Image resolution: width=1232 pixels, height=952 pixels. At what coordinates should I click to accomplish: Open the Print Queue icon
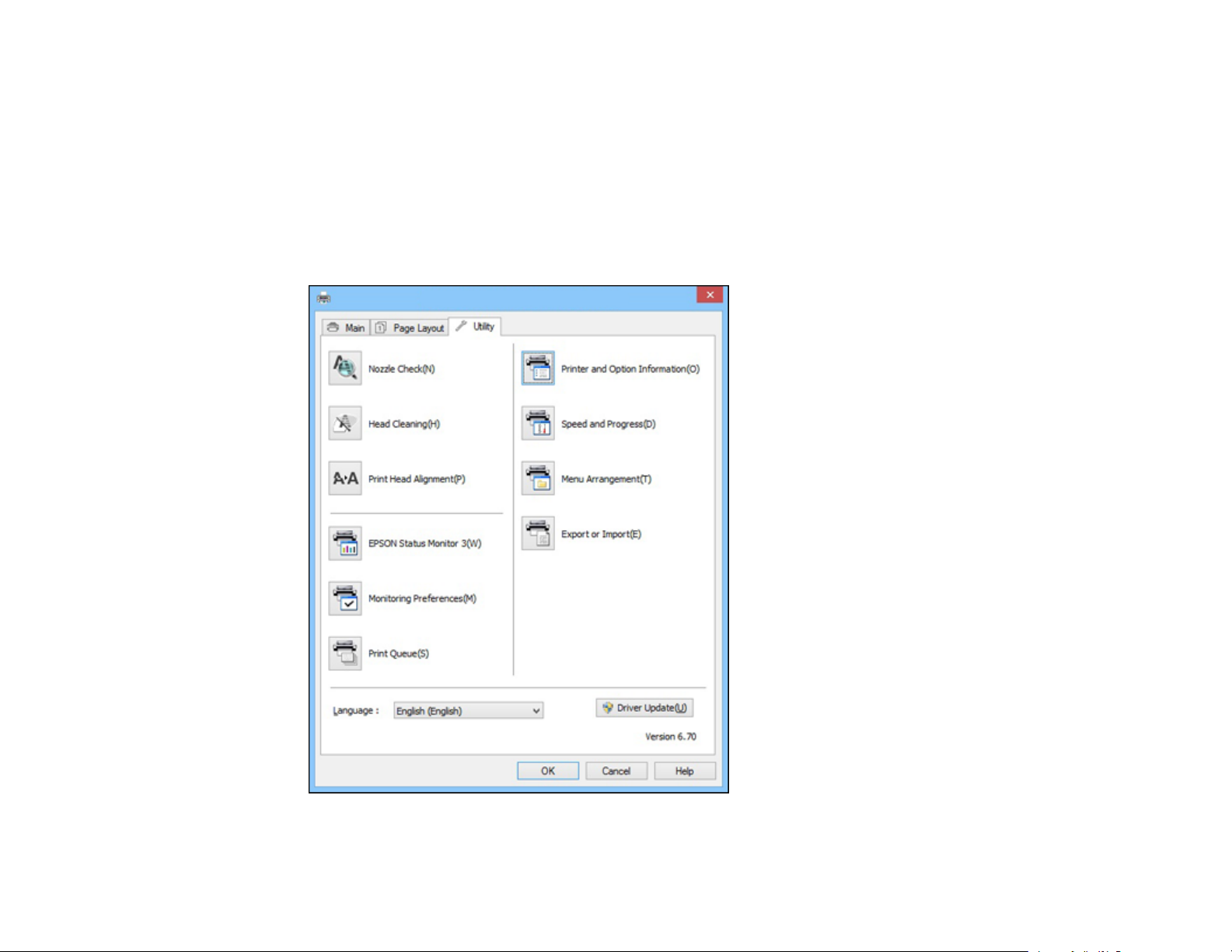pyautogui.click(x=345, y=654)
